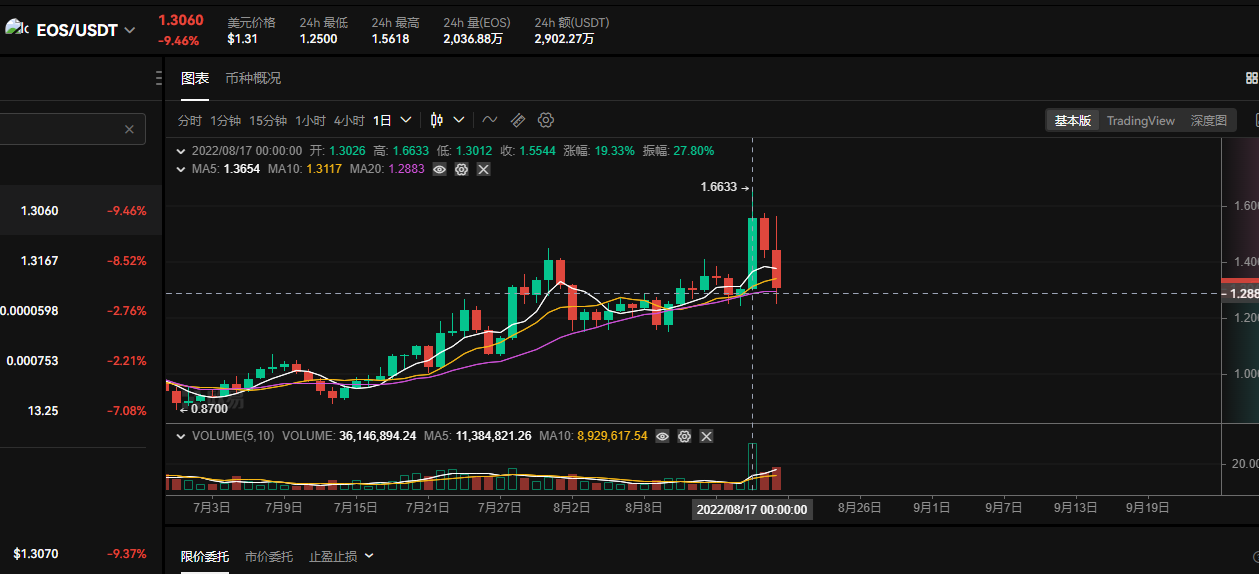Switch to the 图表 tab
1259x574 pixels.
tap(195, 78)
